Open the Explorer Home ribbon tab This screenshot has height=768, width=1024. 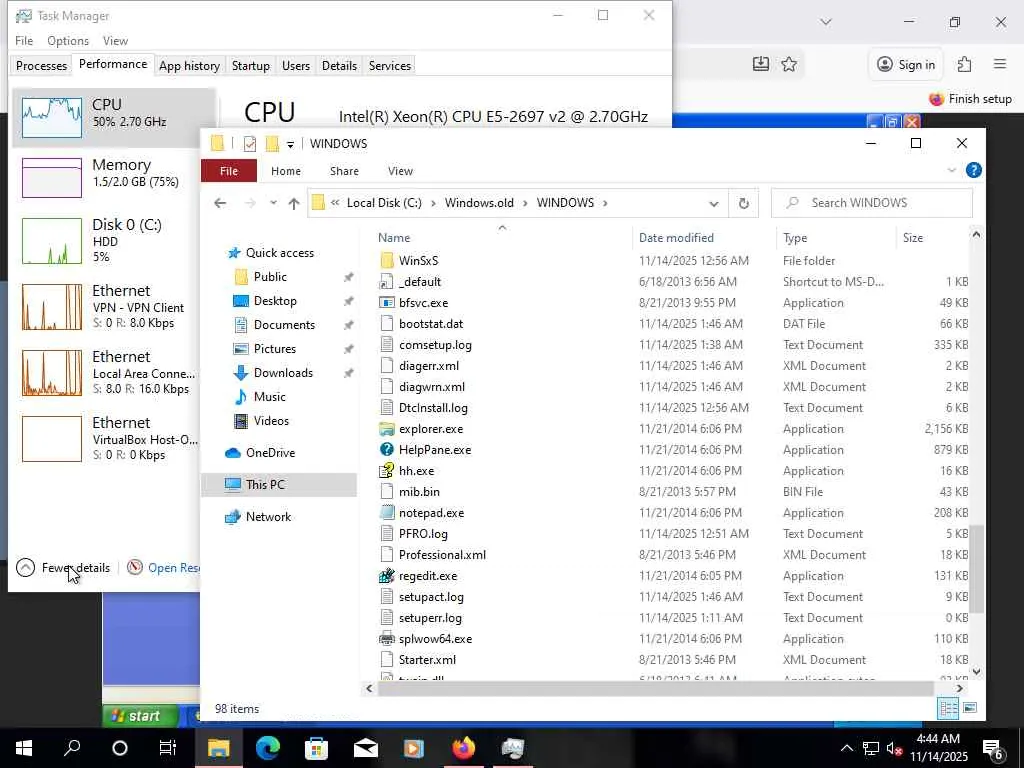tap(286, 171)
